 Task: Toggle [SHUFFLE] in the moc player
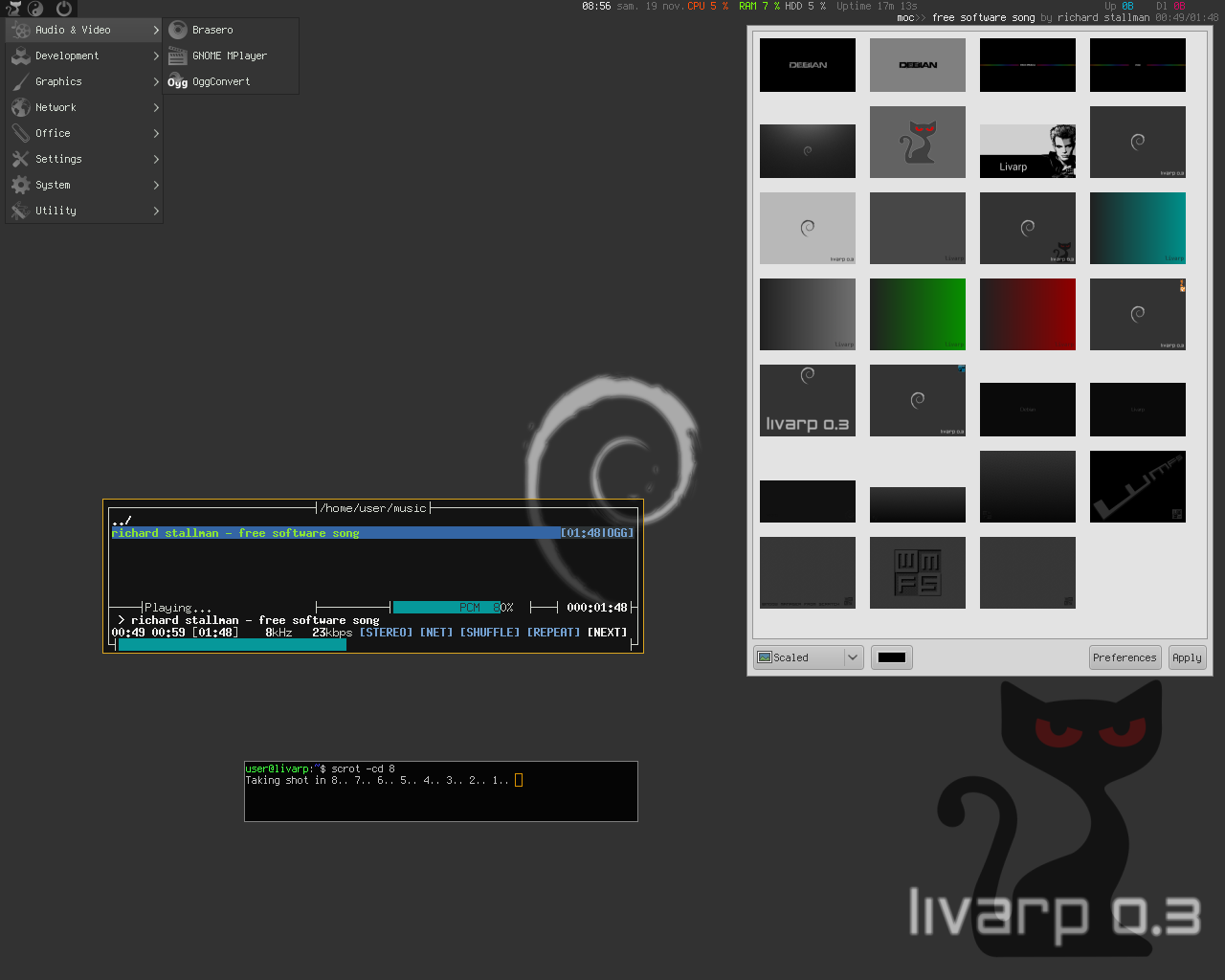(x=490, y=633)
